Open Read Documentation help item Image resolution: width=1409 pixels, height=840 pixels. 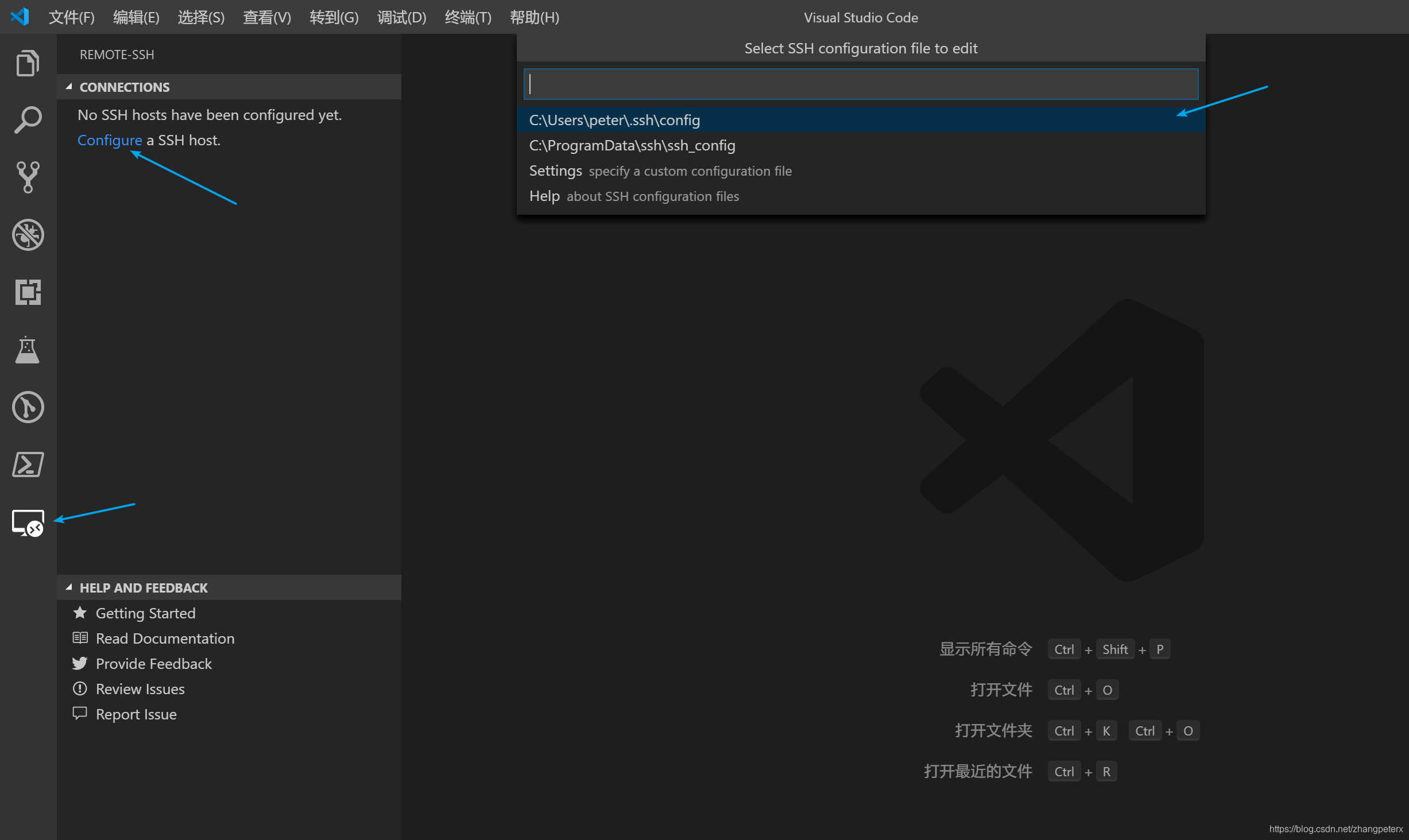tap(165, 638)
